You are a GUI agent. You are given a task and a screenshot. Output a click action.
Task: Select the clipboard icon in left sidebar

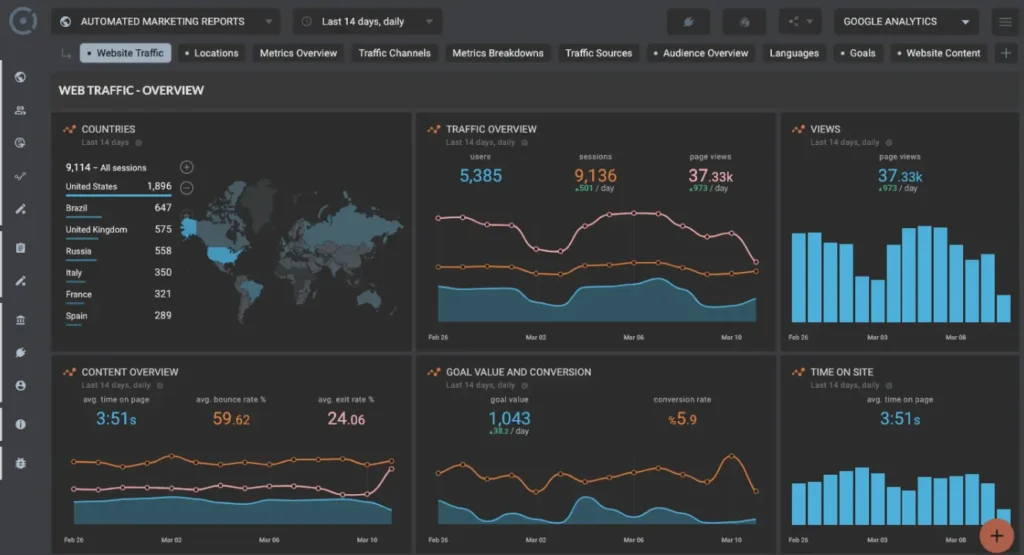(x=20, y=248)
